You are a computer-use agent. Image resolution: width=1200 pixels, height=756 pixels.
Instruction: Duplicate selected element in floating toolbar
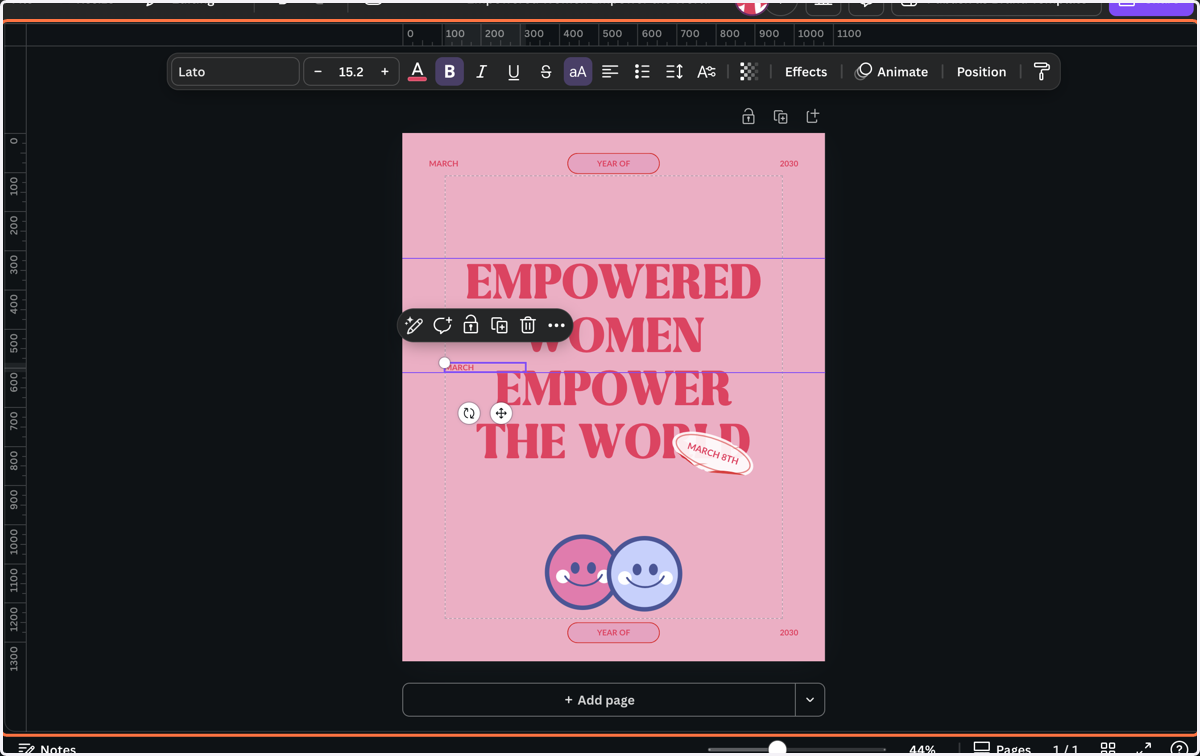click(499, 325)
